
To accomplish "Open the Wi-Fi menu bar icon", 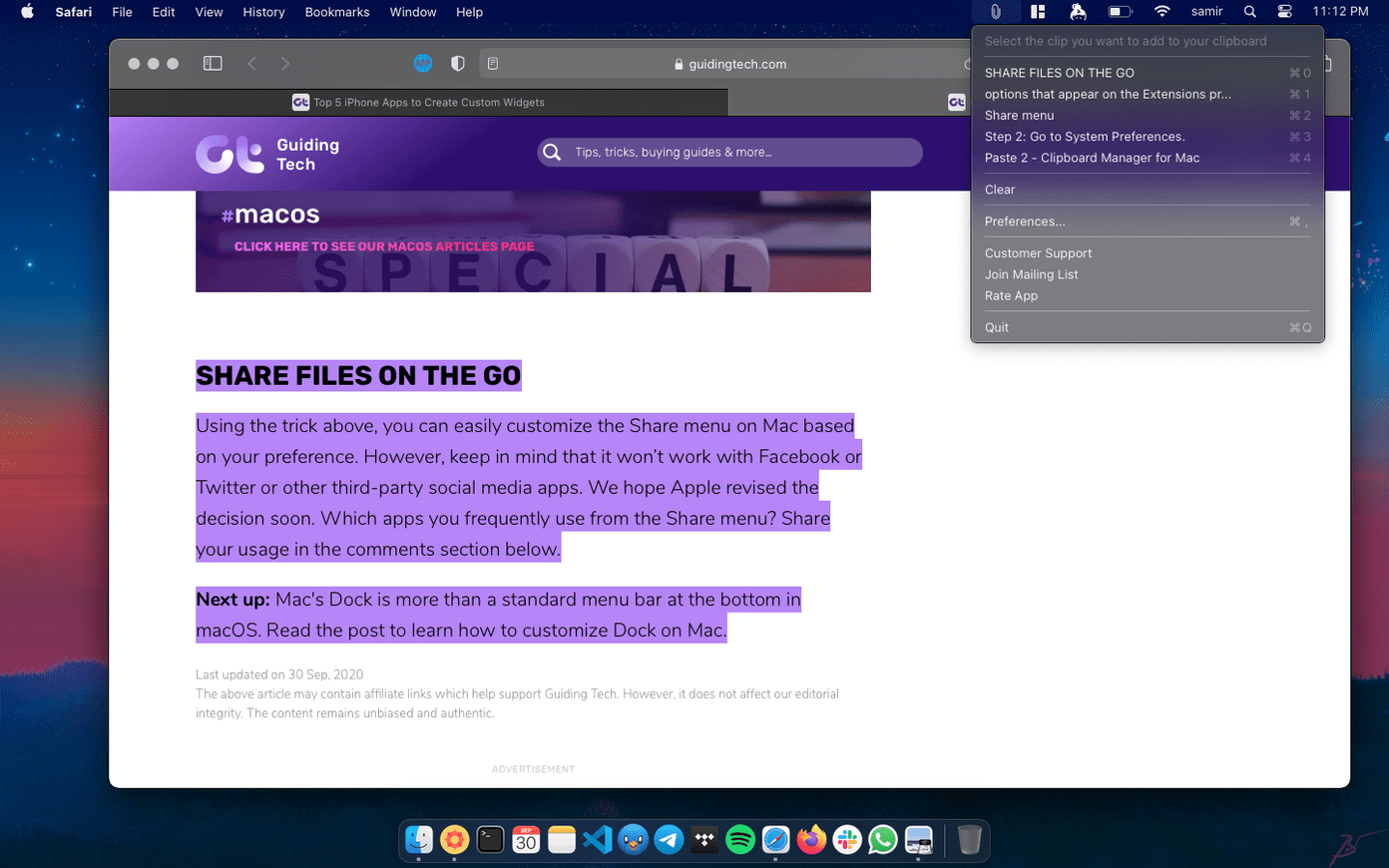I will coord(1161,12).
